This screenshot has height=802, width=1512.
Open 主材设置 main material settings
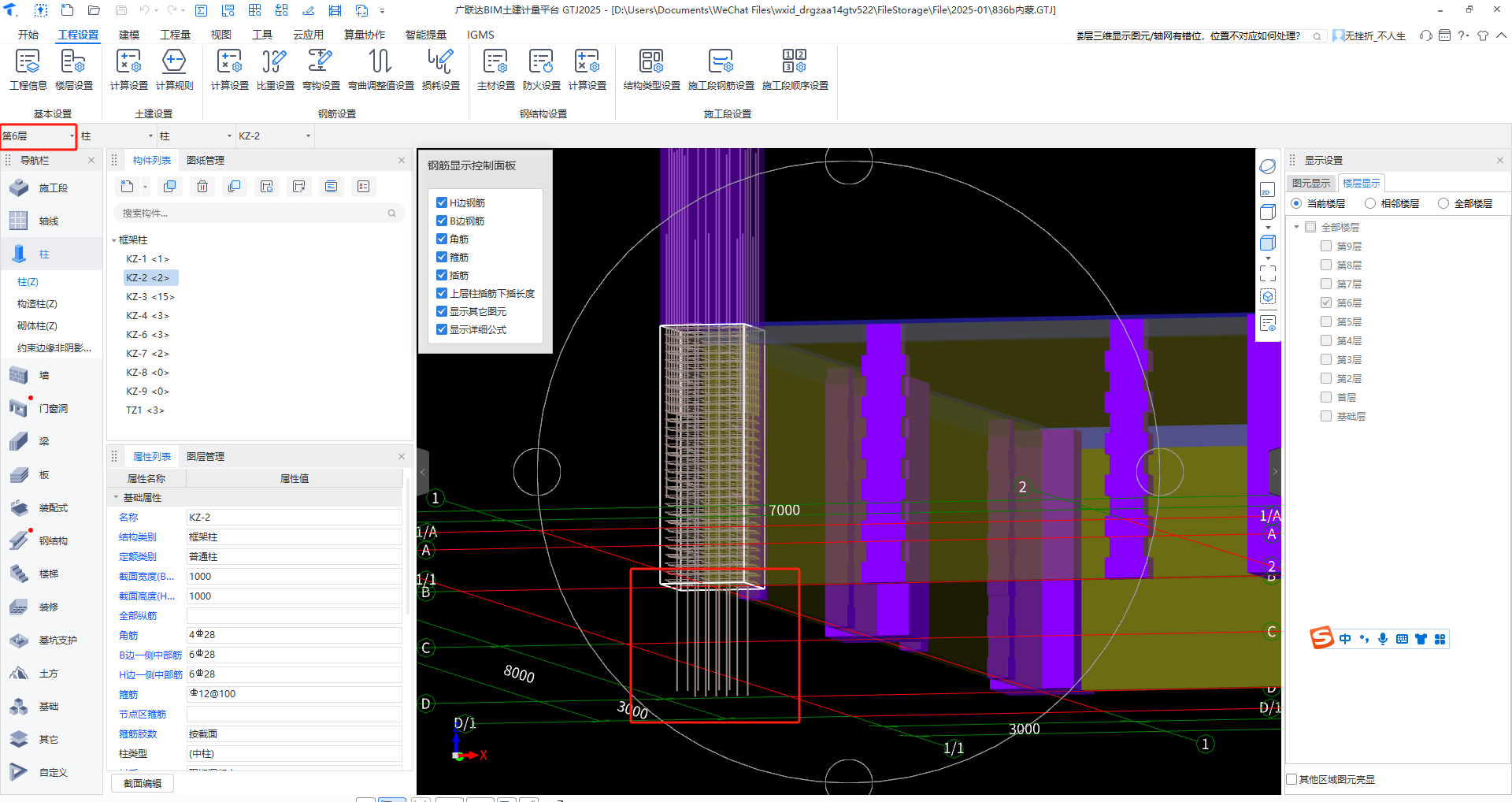[495, 69]
